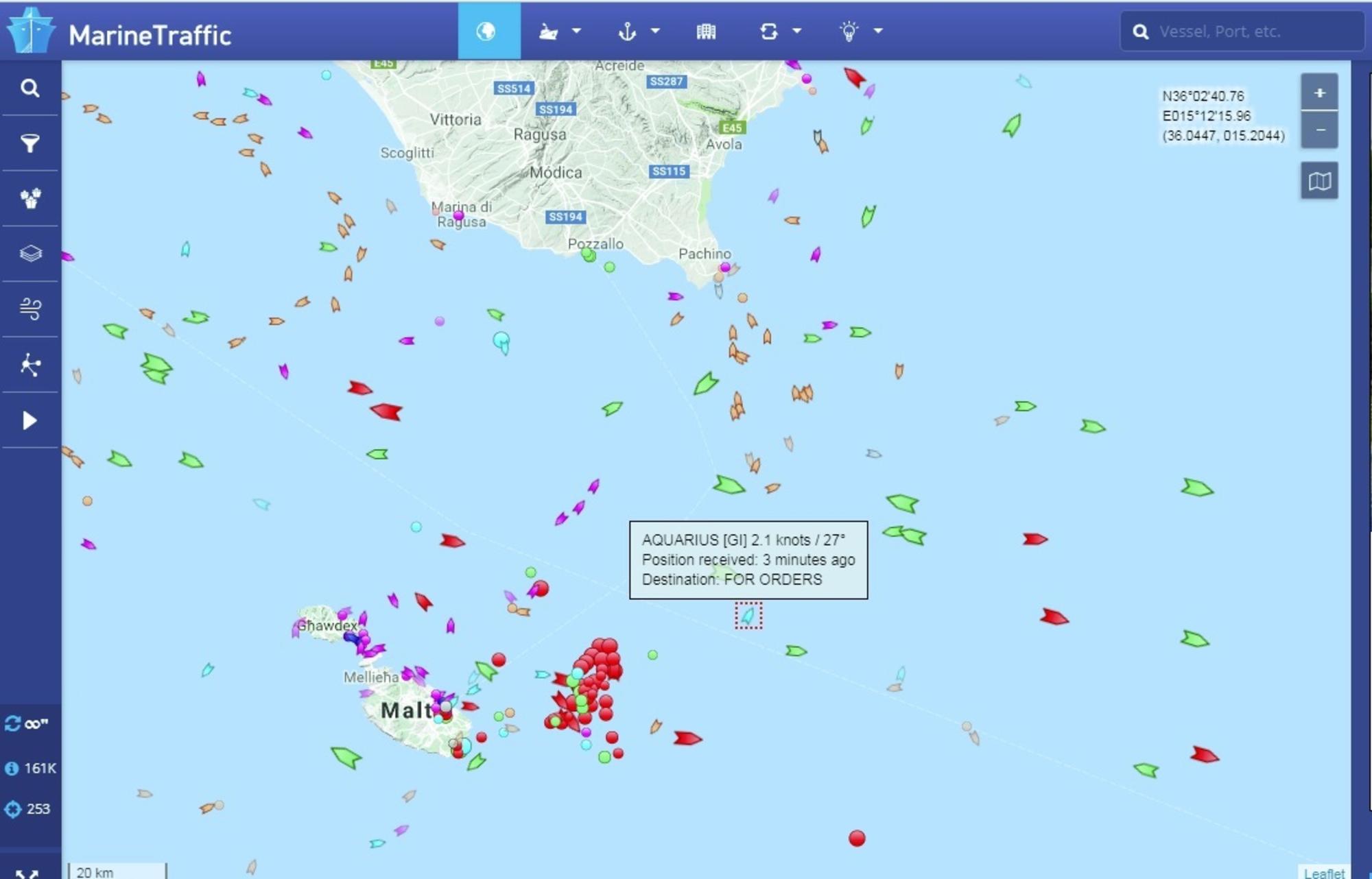
Task: Click the Pachino town label
Action: pyautogui.click(x=705, y=253)
